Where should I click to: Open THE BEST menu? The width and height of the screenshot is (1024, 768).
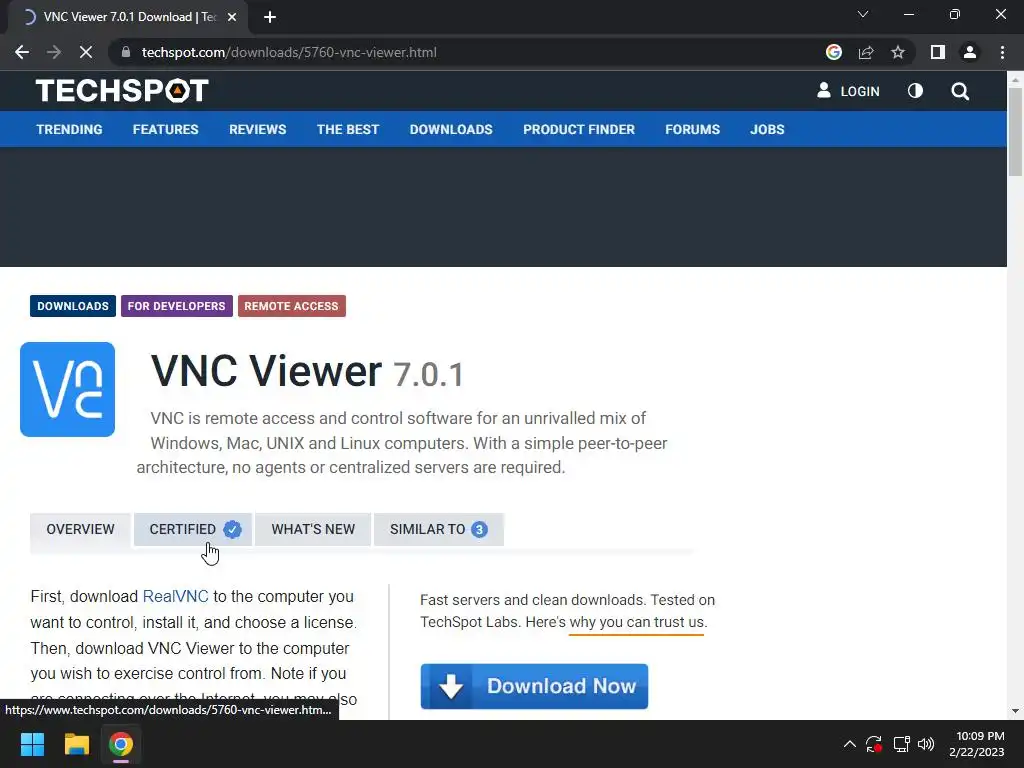click(348, 129)
